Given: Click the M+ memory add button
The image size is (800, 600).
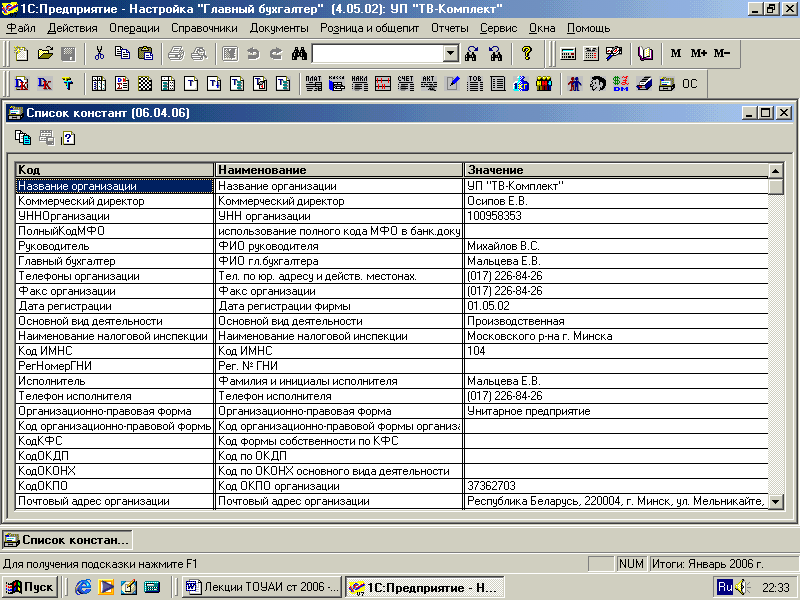Looking at the screenshot, I should click(698, 53).
